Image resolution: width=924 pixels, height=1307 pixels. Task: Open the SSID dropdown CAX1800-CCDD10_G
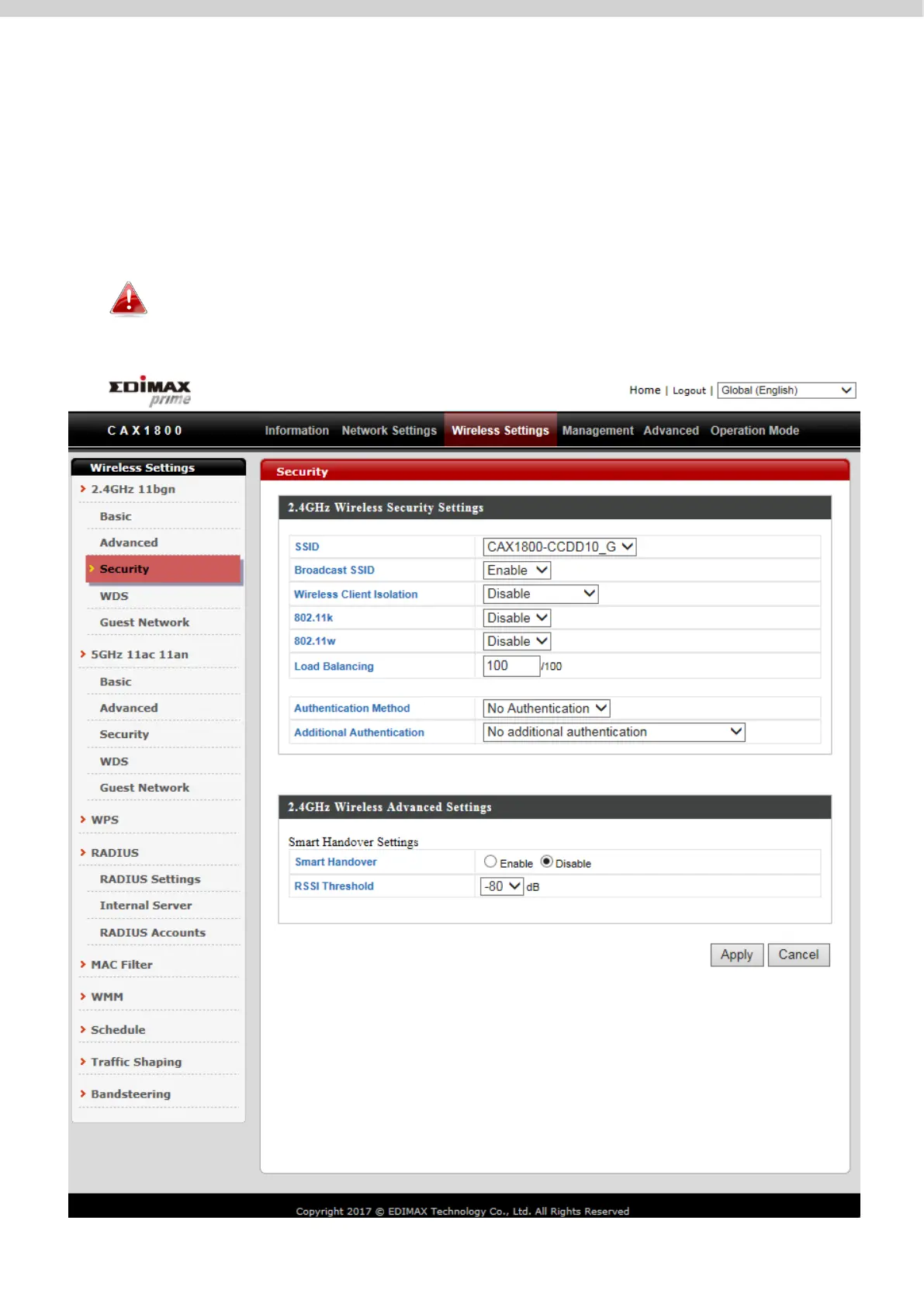(x=559, y=546)
